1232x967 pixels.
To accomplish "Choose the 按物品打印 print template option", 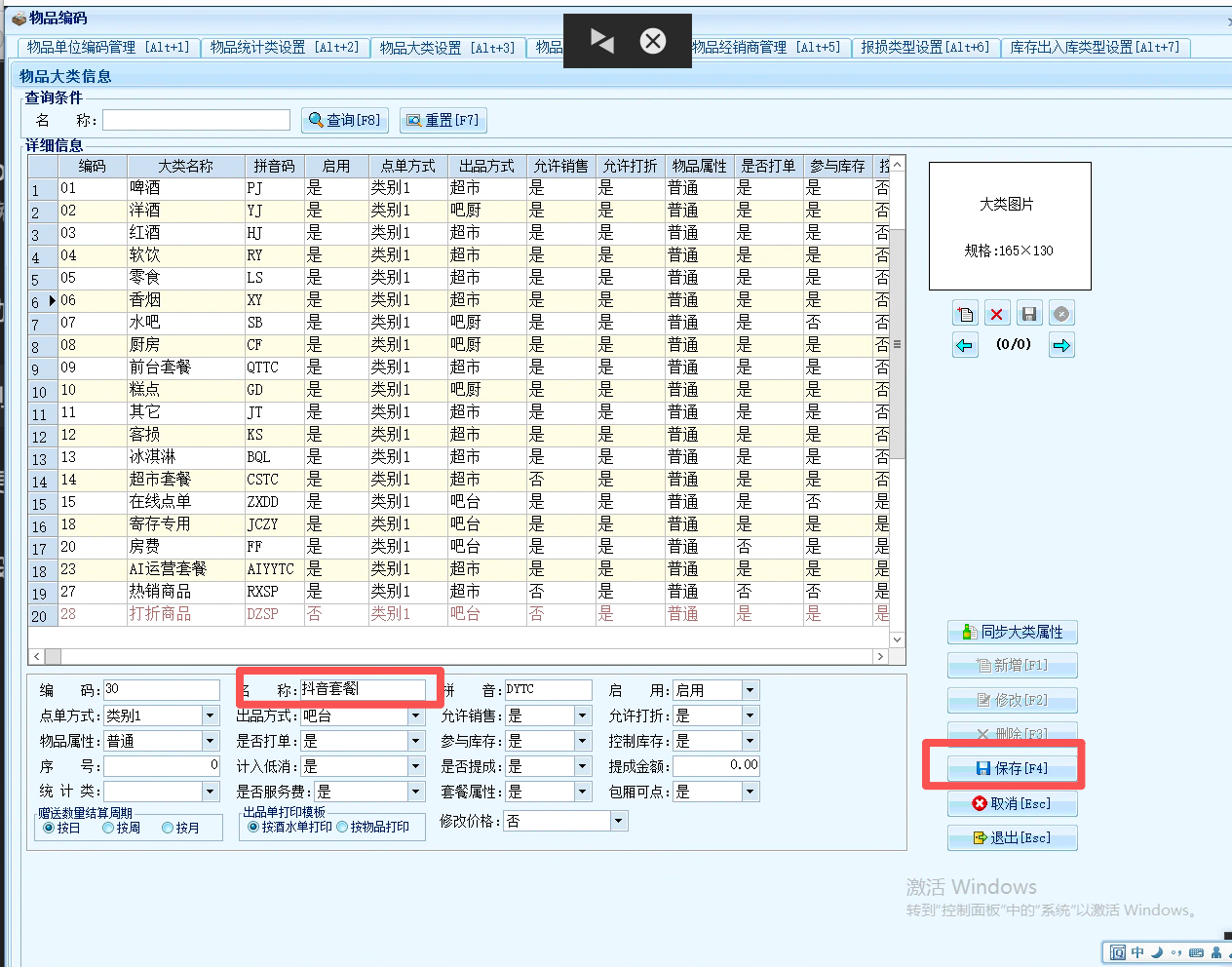I will (342, 827).
